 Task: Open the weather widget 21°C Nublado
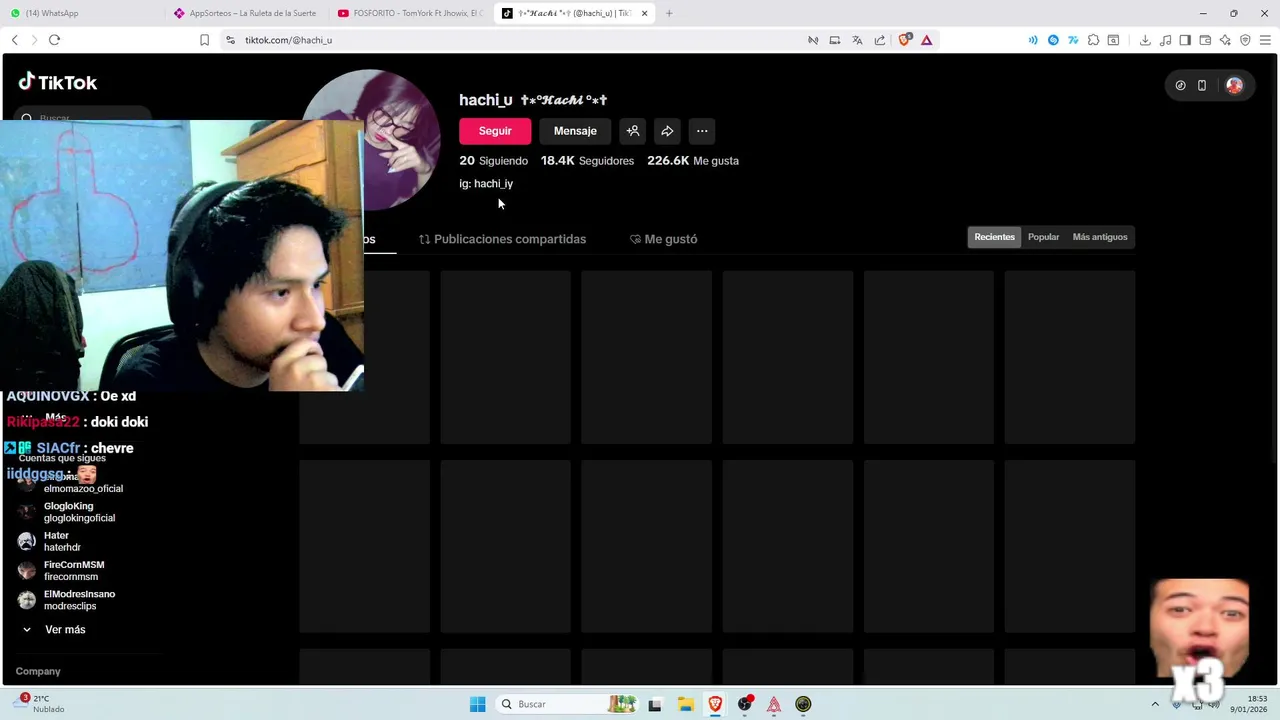(x=40, y=704)
